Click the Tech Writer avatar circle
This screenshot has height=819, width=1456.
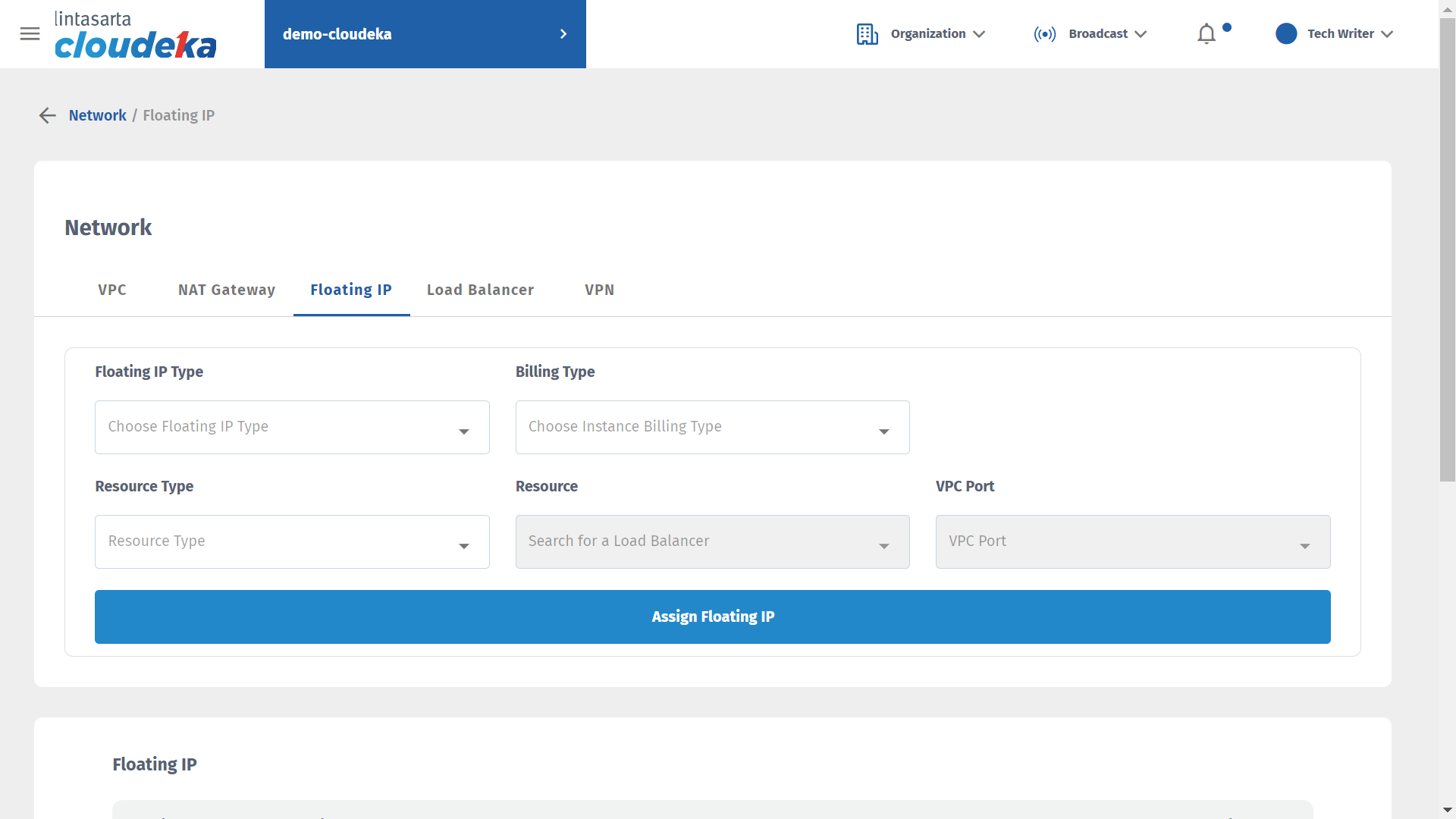pos(1285,33)
